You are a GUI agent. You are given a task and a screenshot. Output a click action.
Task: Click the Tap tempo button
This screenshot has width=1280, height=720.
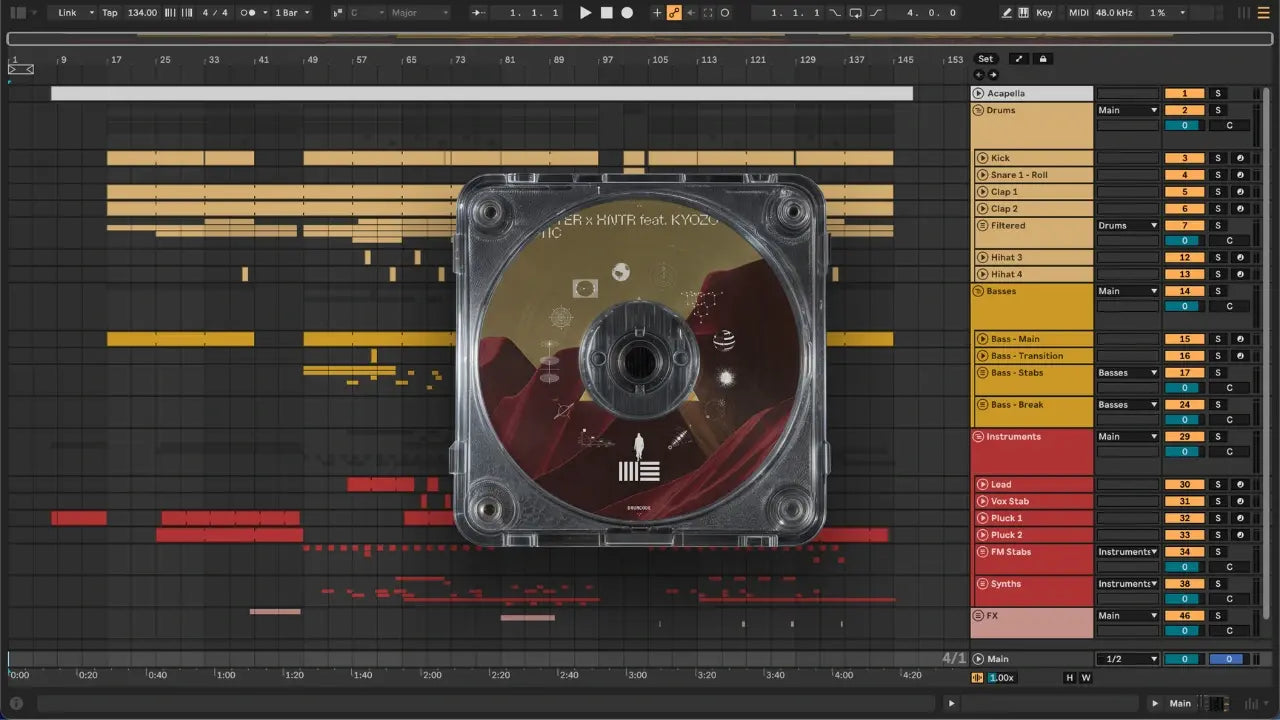pos(110,13)
